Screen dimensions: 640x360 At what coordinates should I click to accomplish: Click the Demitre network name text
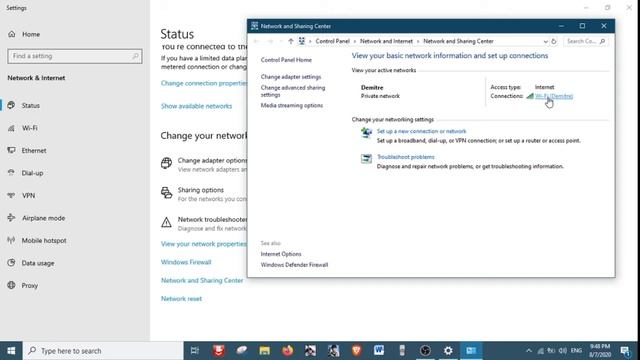(x=372, y=87)
